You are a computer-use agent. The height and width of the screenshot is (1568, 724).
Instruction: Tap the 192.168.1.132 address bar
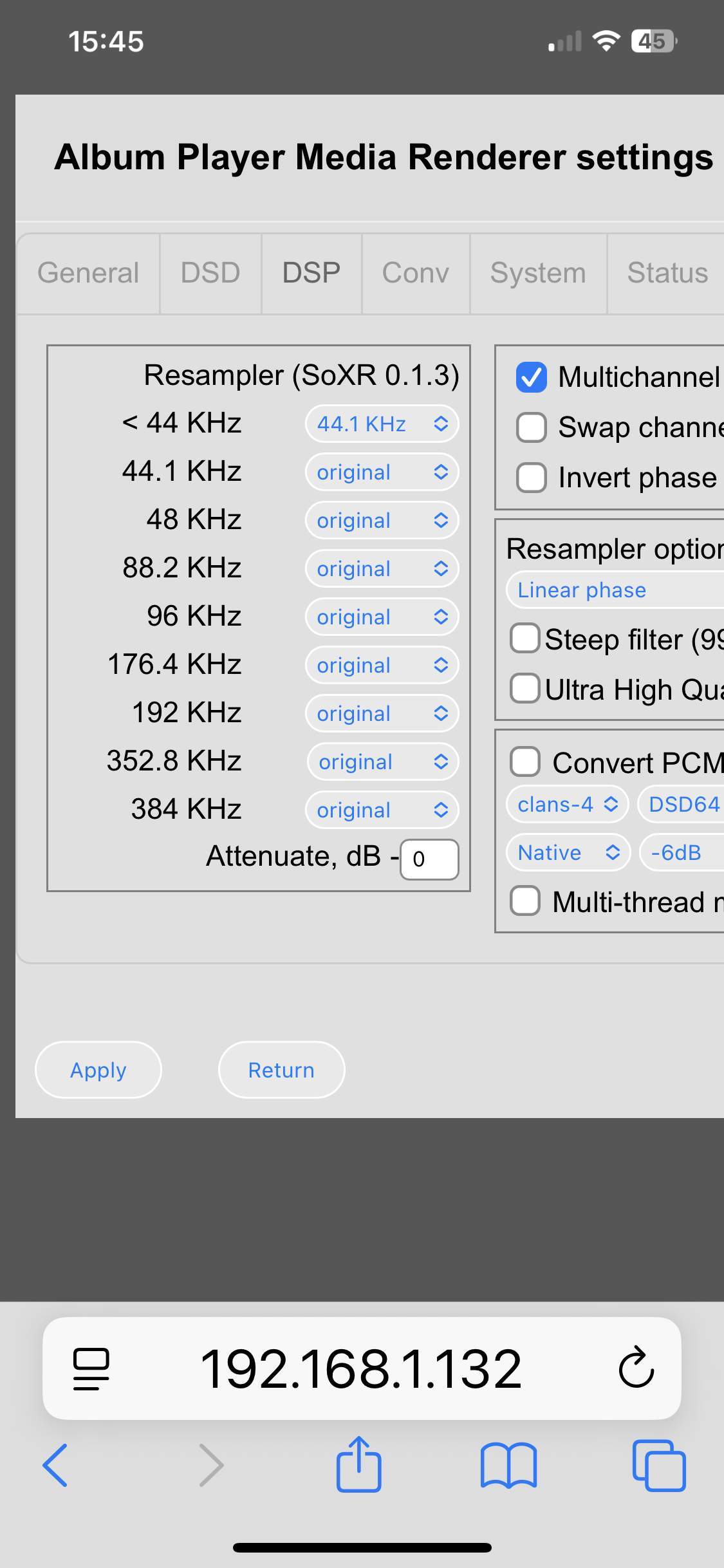pyautogui.click(x=361, y=1368)
